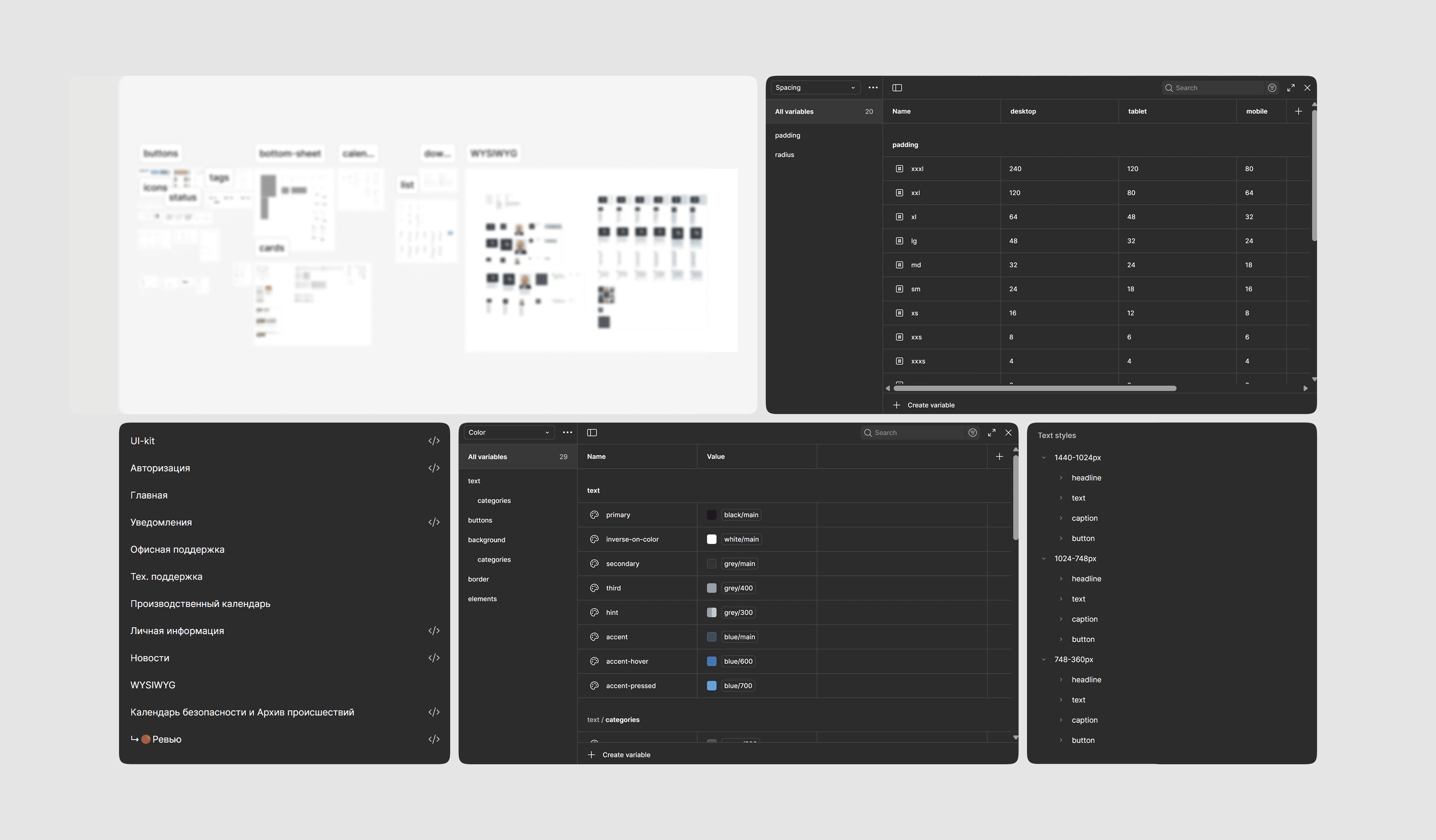Screen dimensions: 1436x840
Task: Toggle sidebar in Spacing variables panel
Action: click(897, 88)
